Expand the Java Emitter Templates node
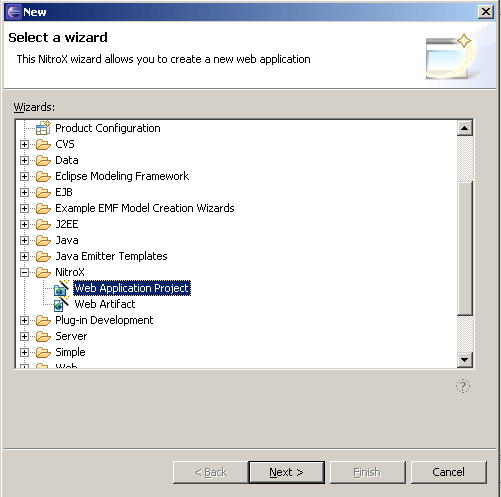 coord(24,257)
